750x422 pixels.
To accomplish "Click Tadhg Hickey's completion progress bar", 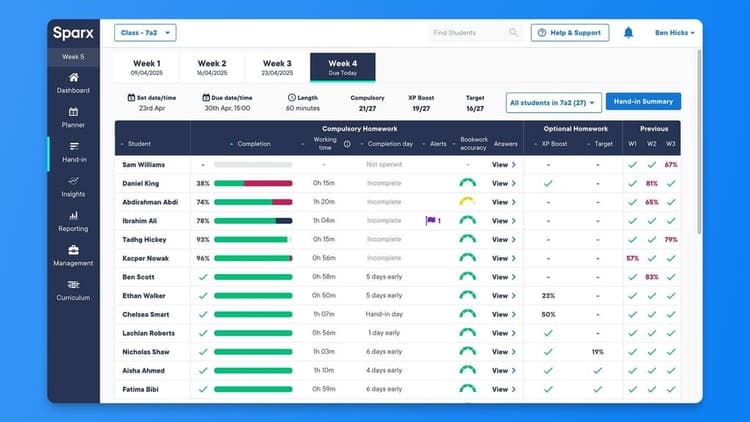I will click(253, 240).
